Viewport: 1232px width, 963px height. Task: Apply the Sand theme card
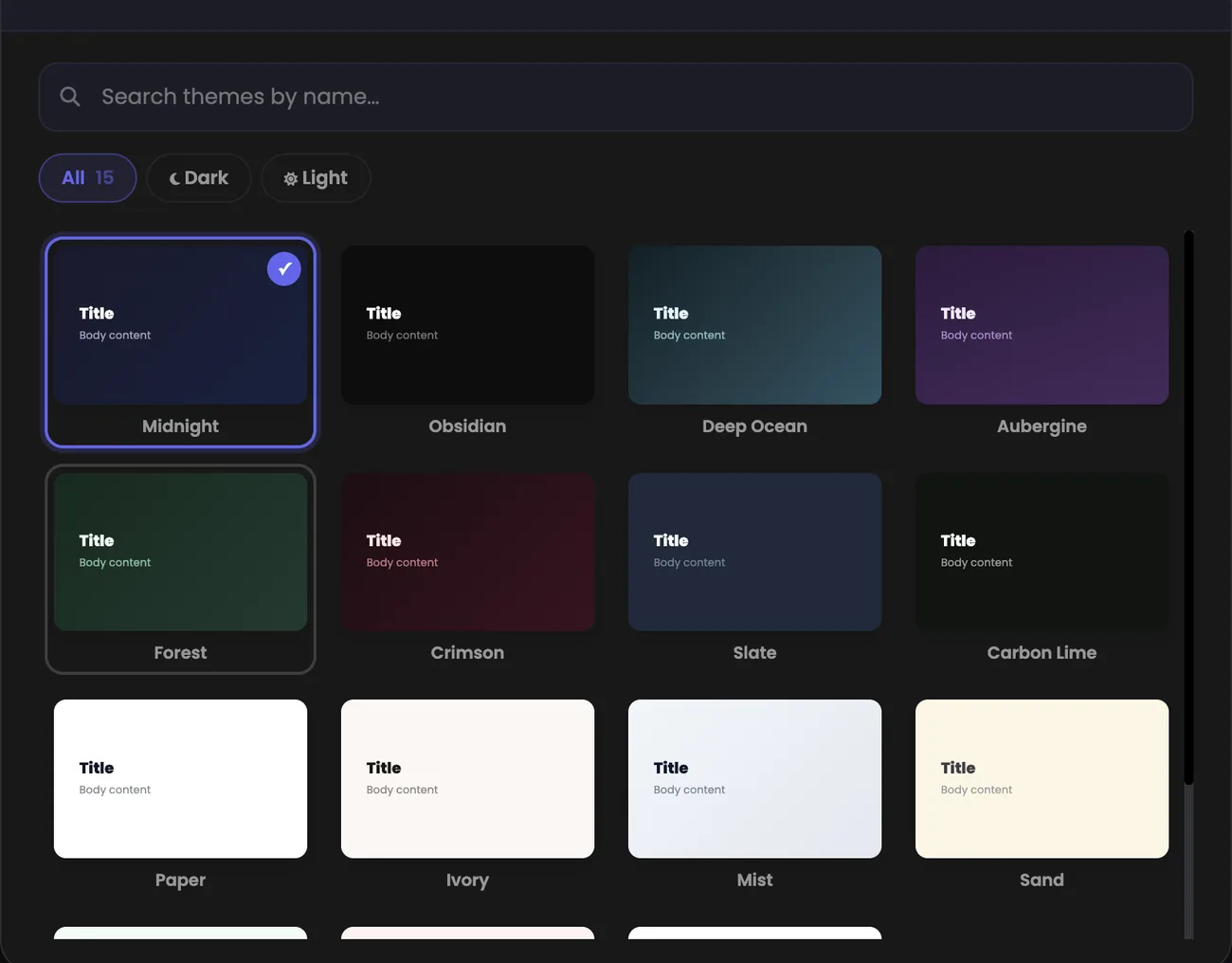click(1042, 796)
